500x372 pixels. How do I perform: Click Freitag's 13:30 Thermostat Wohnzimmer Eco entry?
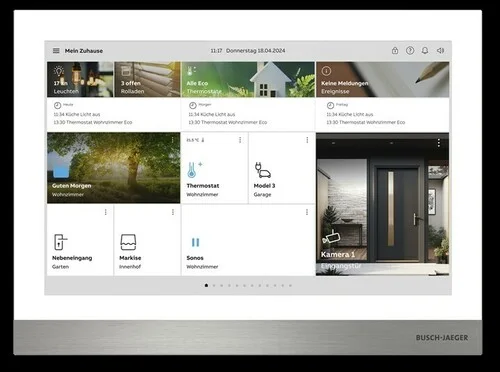click(366, 122)
